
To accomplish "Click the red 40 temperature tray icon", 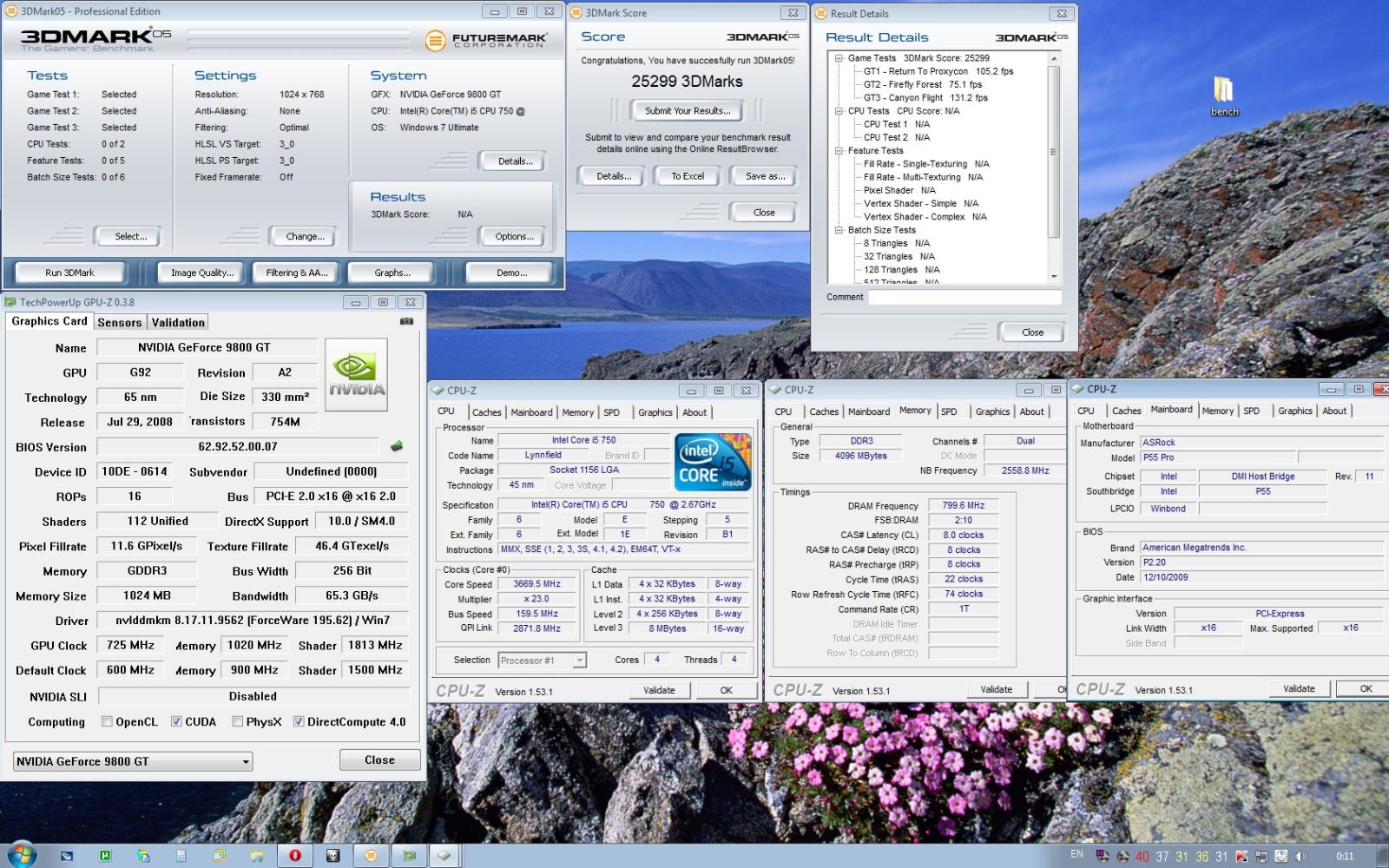I will 1142,857.
